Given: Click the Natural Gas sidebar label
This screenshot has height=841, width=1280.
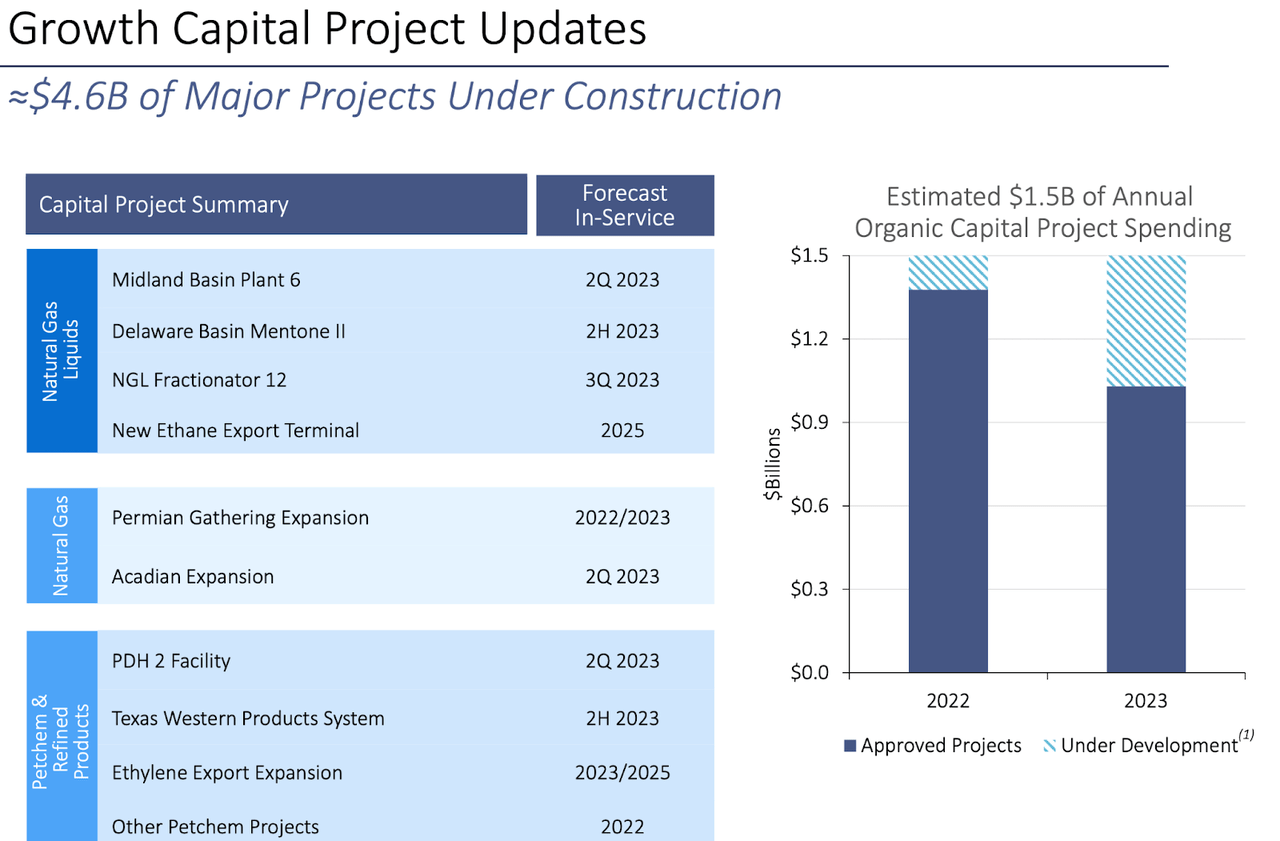Looking at the screenshot, I should (x=60, y=545).
